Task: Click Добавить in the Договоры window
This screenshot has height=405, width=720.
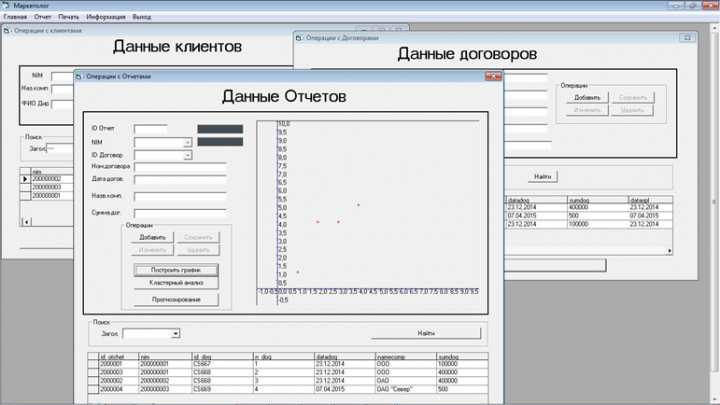Action: 587,97
